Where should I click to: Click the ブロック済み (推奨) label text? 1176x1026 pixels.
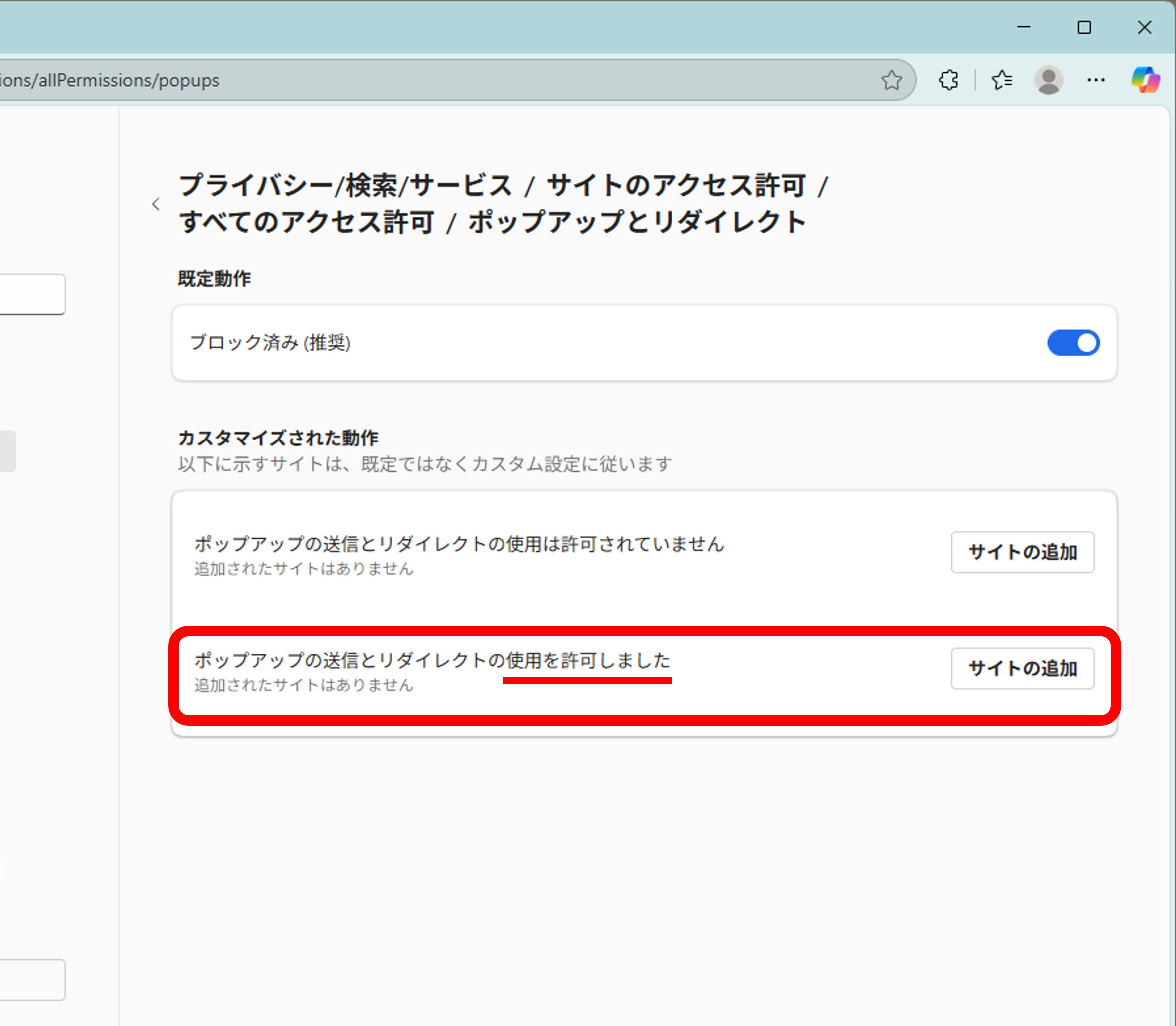270,343
